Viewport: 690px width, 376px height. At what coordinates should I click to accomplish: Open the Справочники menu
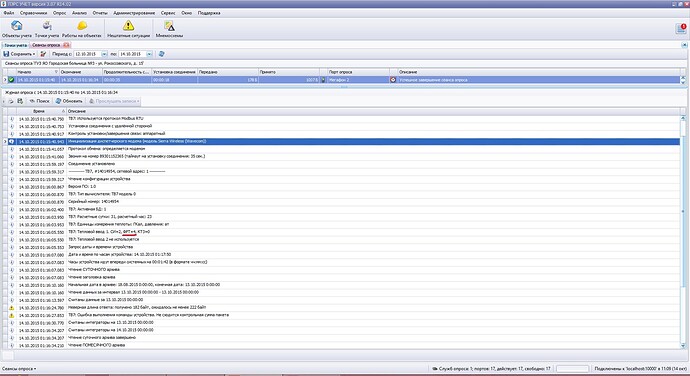(33, 13)
